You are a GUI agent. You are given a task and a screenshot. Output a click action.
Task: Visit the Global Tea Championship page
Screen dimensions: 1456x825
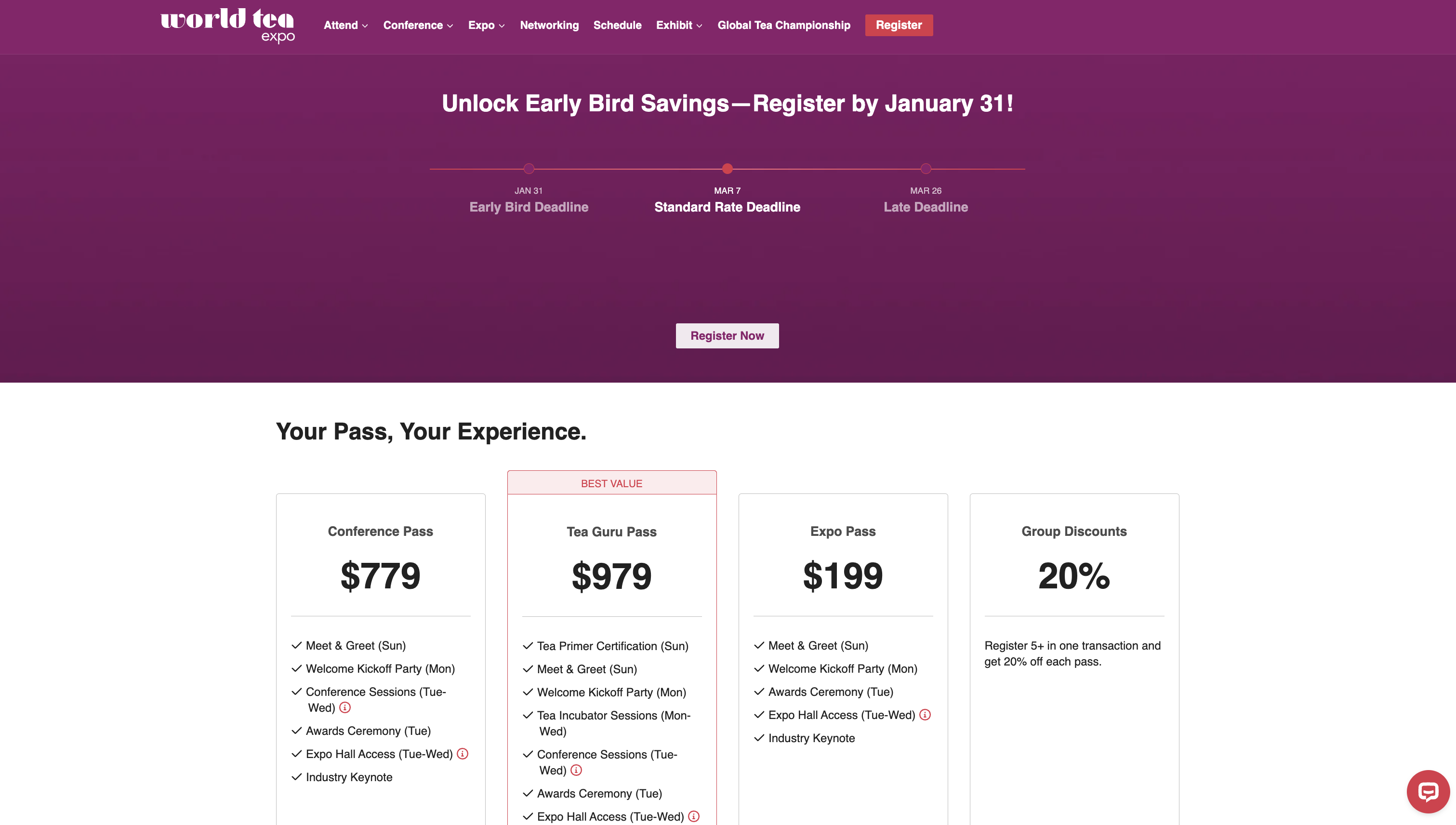(x=784, y=25)
